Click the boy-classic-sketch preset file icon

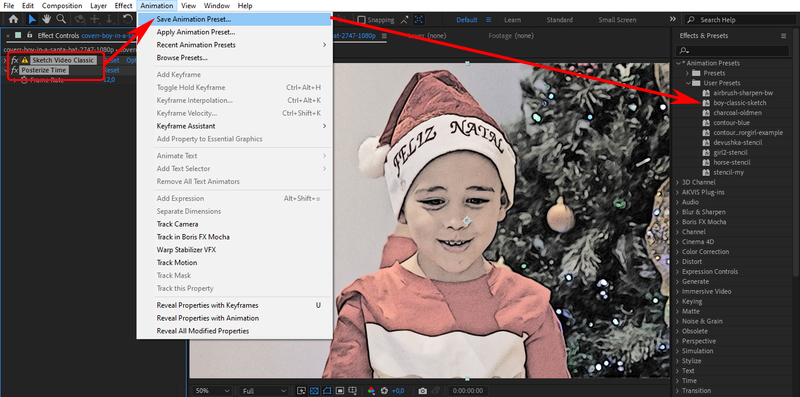point(707,103)
